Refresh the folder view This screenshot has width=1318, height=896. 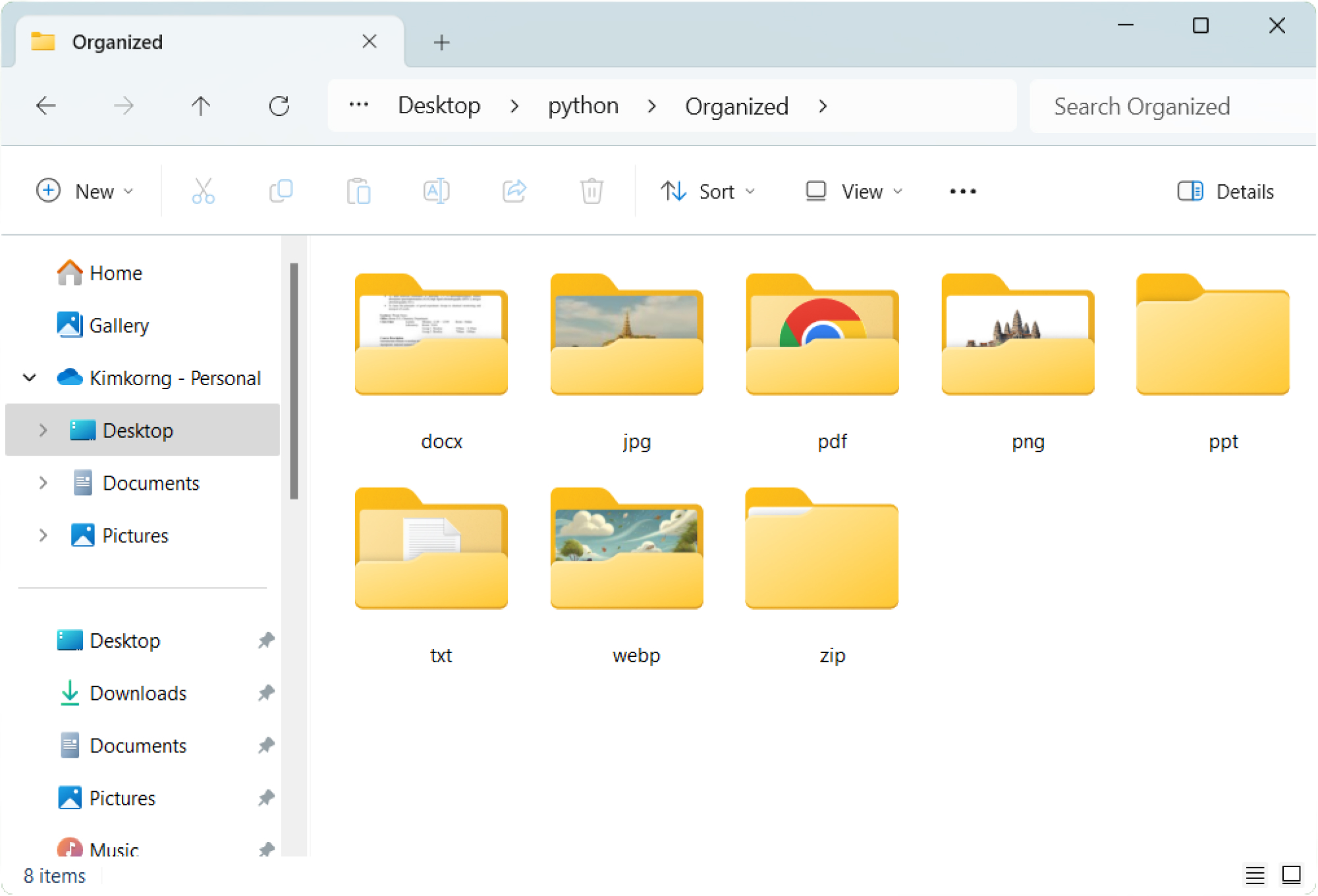coord(279,106)
